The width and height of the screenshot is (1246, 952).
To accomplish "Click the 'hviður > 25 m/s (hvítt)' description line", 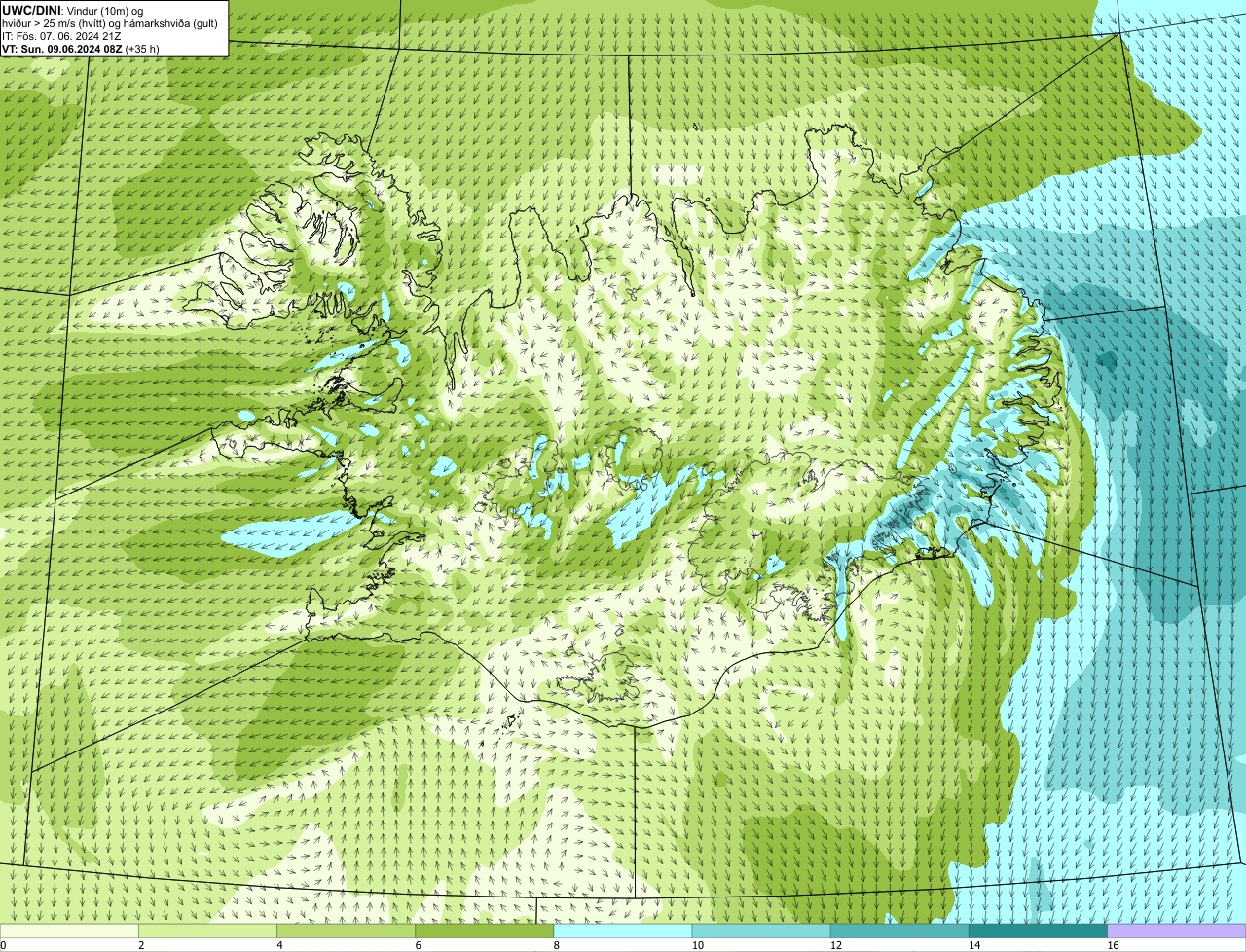I will click(111, 23).
